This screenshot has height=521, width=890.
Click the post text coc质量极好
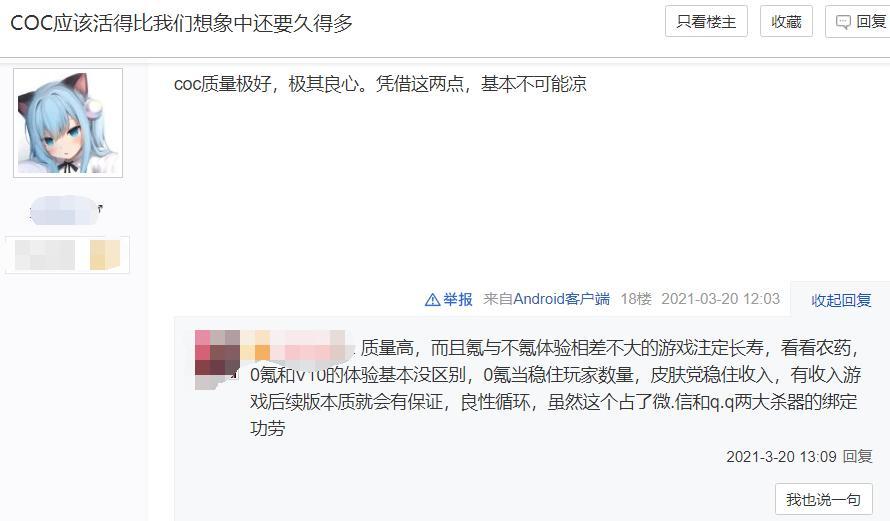[x=222, y=84]
